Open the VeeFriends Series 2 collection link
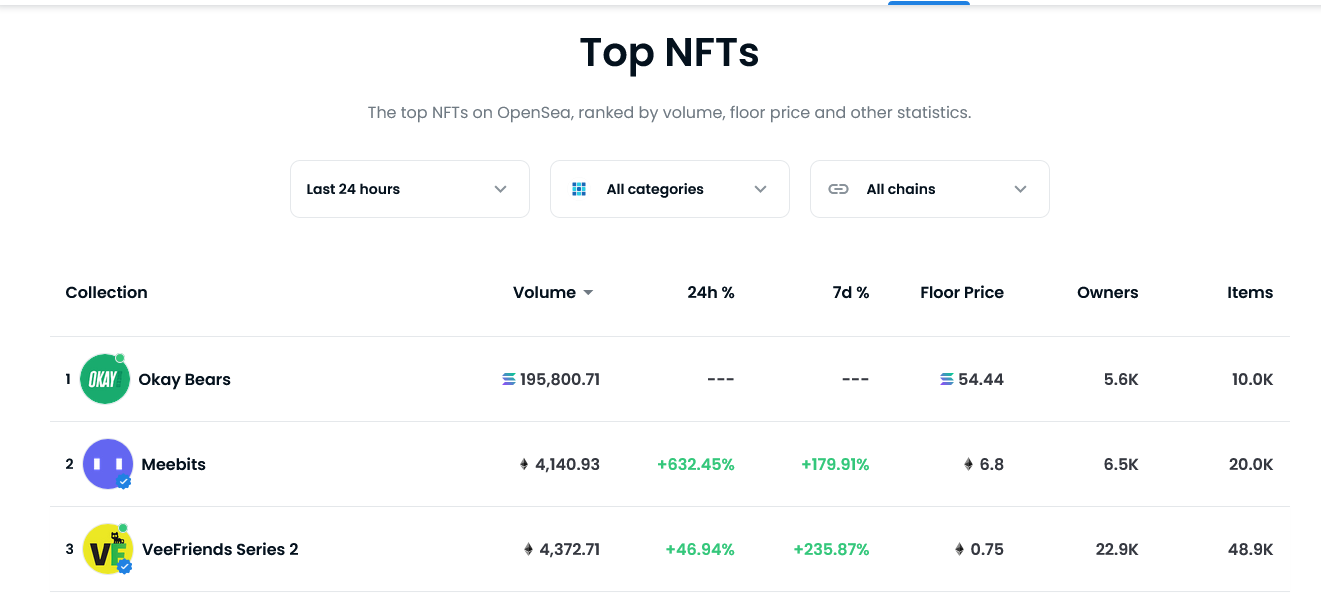1321x597 pixels. [220, 549]
